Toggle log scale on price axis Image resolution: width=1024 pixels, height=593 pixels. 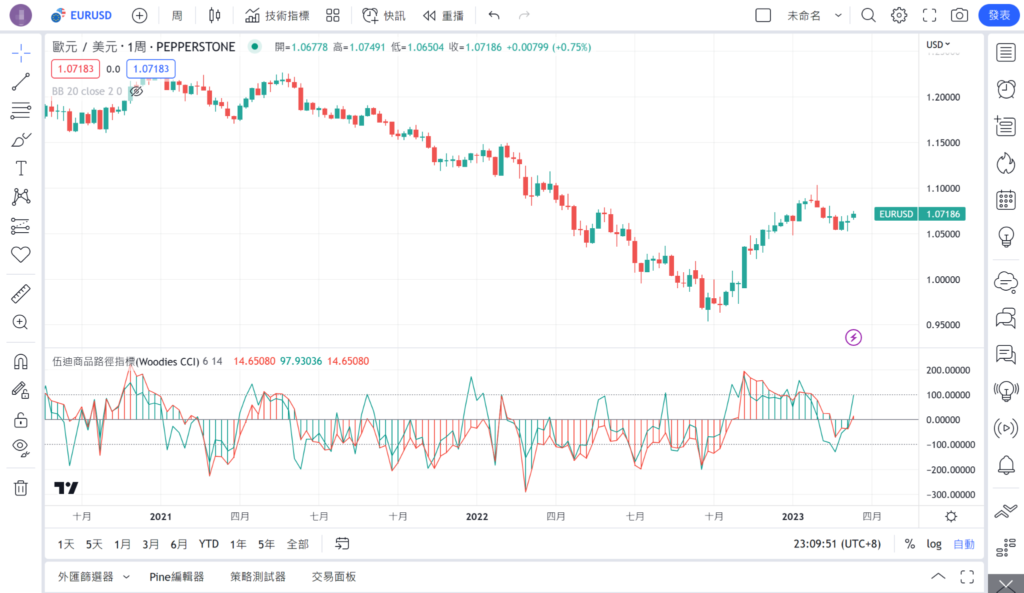click(x=934, y=544)
